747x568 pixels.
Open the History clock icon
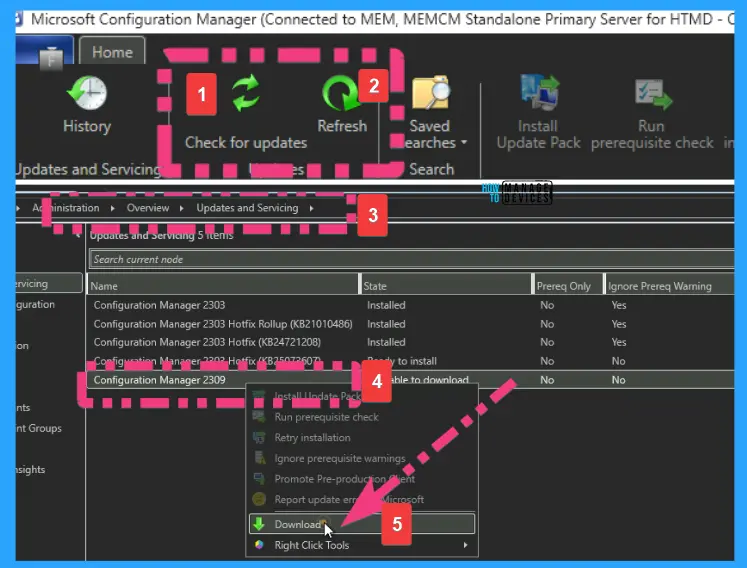pos(87,92)
